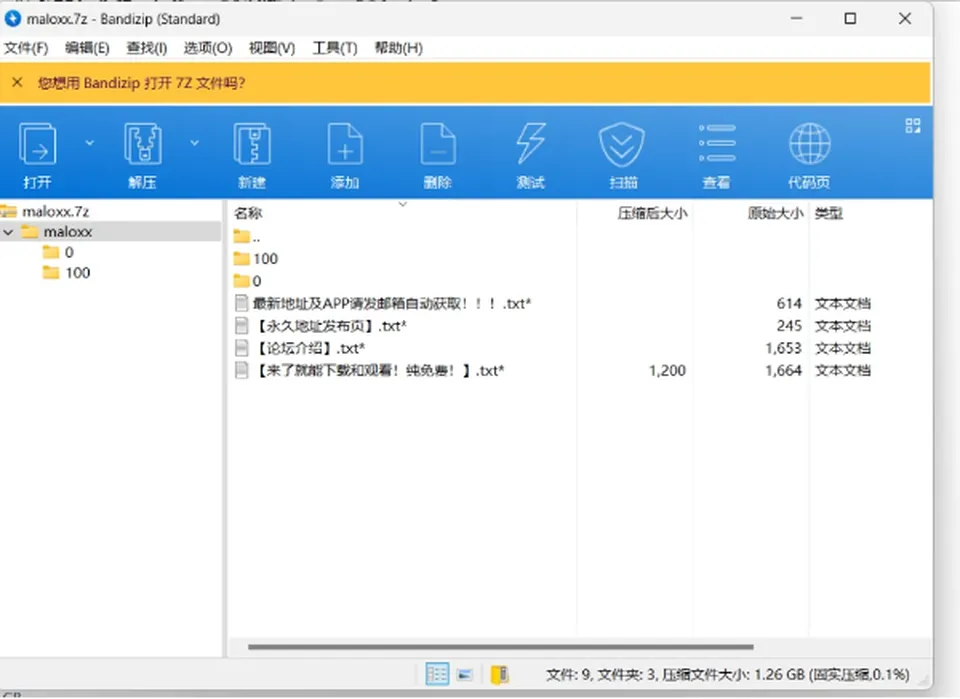This screenshot has height=699, width=960.
Task: Select the 最新地址及APP txt file
Action: coord(383,304)
